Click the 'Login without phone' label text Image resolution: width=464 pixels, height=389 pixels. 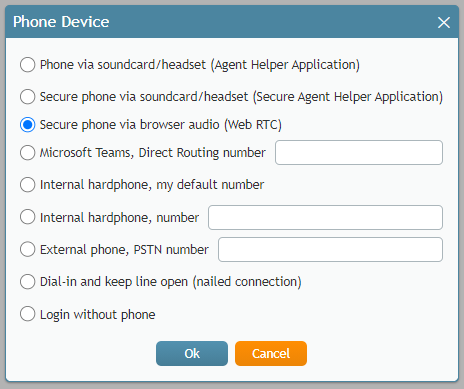(x=98, y=314)
